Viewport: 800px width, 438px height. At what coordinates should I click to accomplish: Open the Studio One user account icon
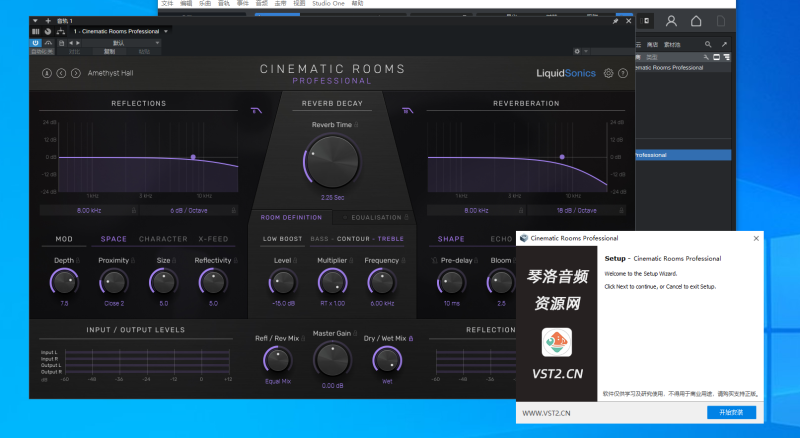671,21
